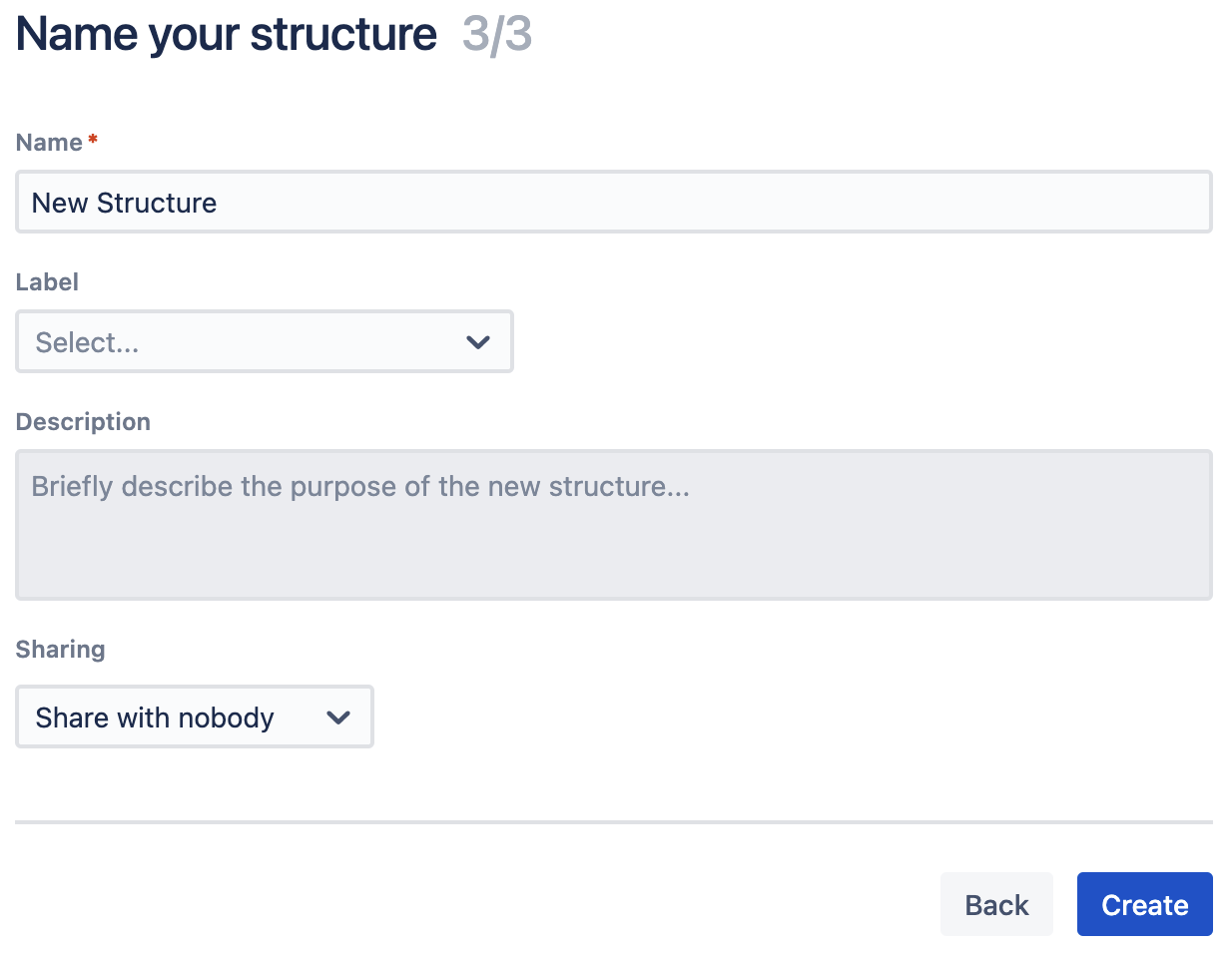
Task: Click the 'Select...' placeholder text
Action: [87, 343]
